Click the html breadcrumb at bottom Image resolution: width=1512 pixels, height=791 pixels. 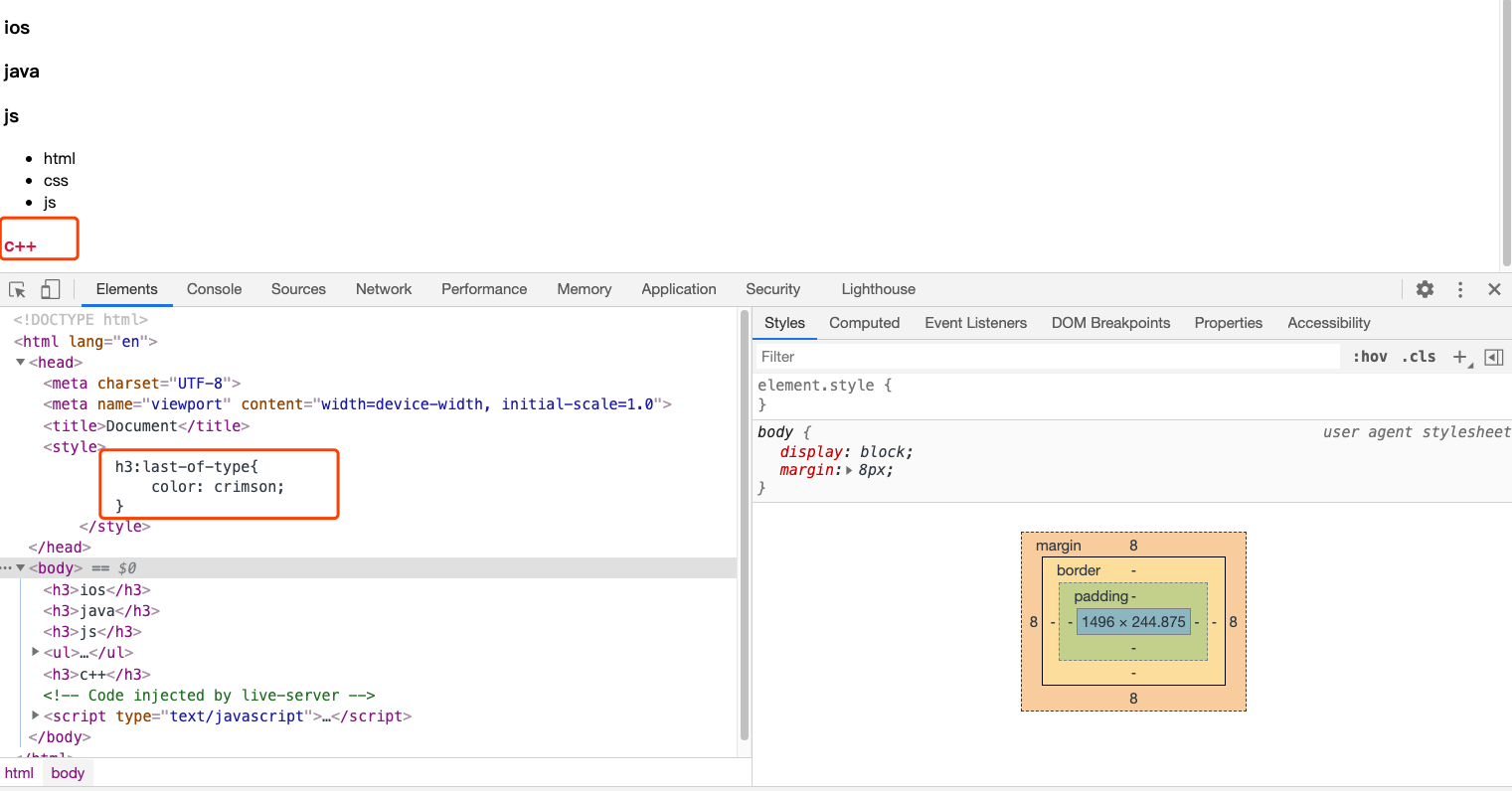point(19,773)
